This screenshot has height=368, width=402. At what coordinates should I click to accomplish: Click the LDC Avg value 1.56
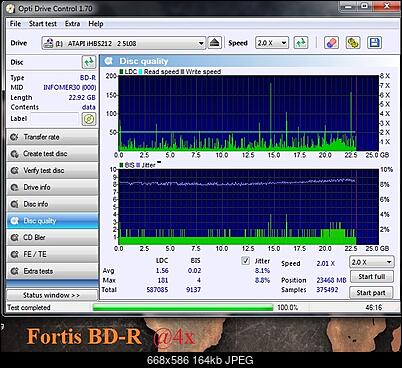pos(162,270)
